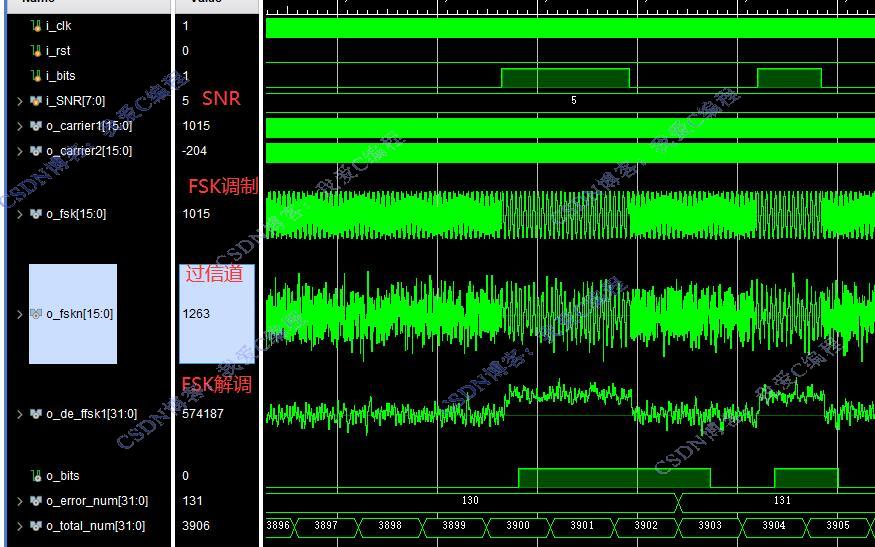This screenshot has width=875, height=547.
Task: Click the first i_bits high pulse in waveform
Action: 565,78
